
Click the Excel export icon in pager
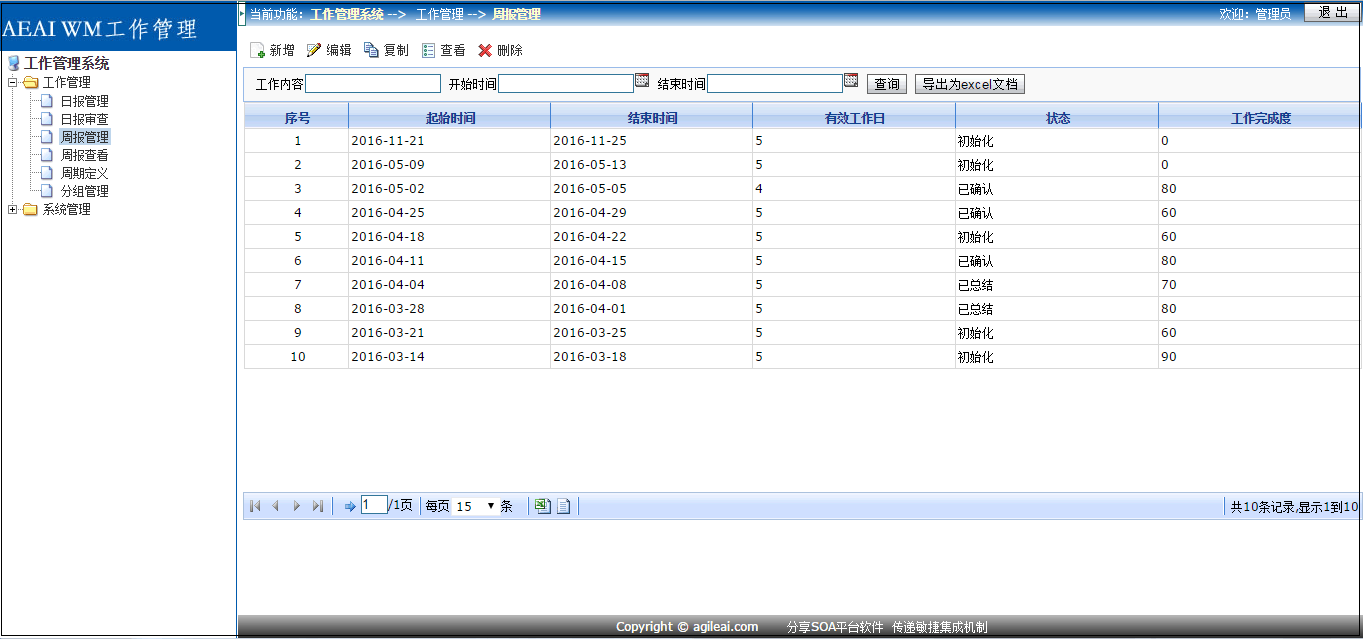click(541, 506)
